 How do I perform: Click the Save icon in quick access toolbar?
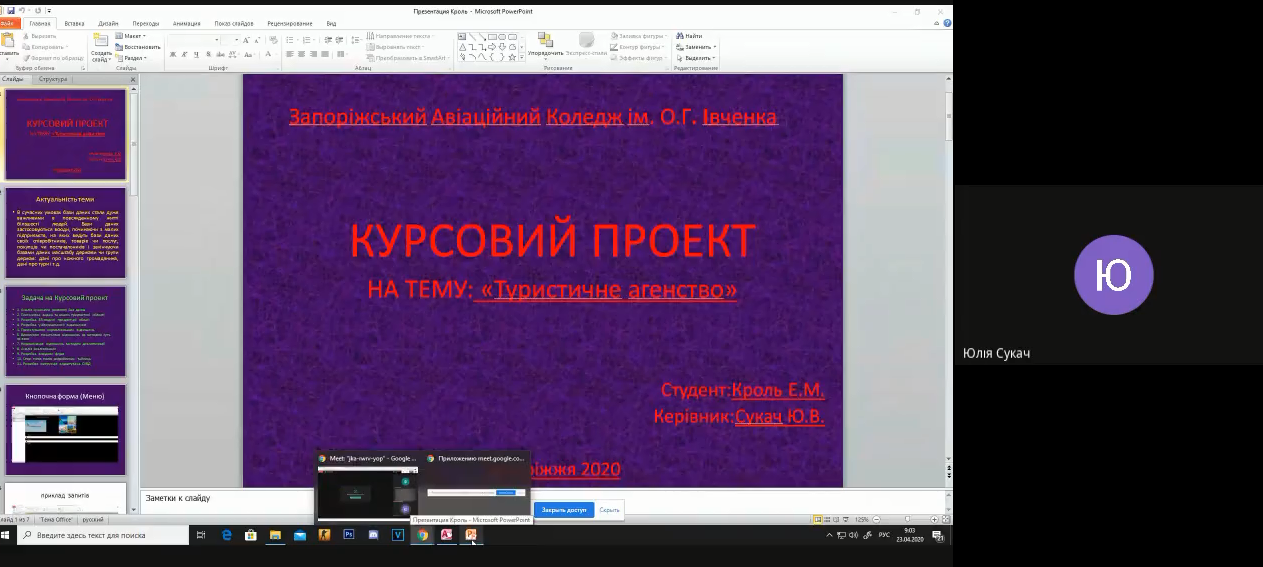click(x=11, y=10)
